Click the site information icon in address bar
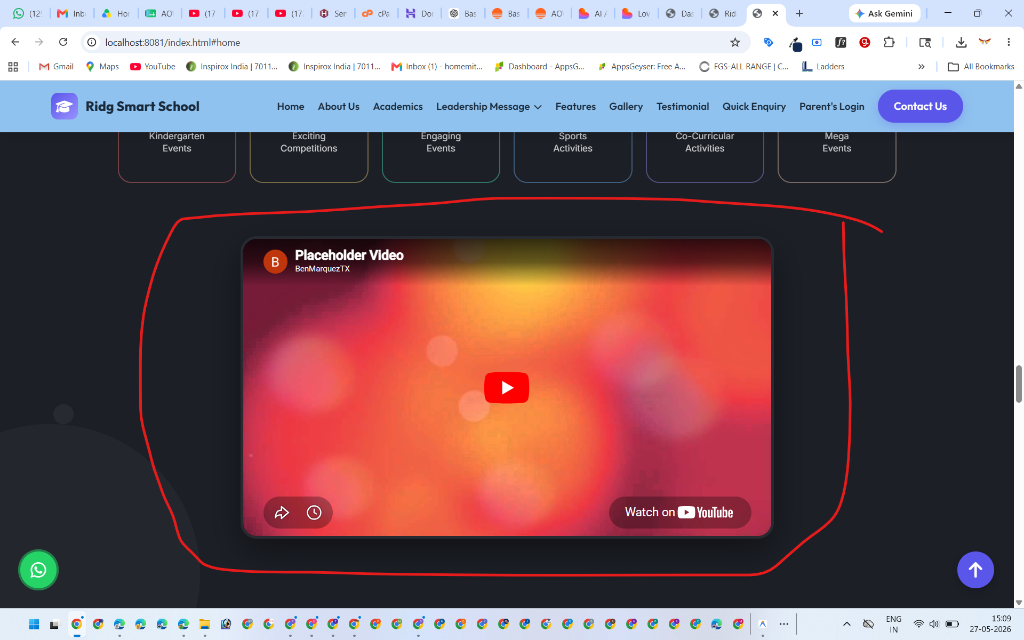 92,42
